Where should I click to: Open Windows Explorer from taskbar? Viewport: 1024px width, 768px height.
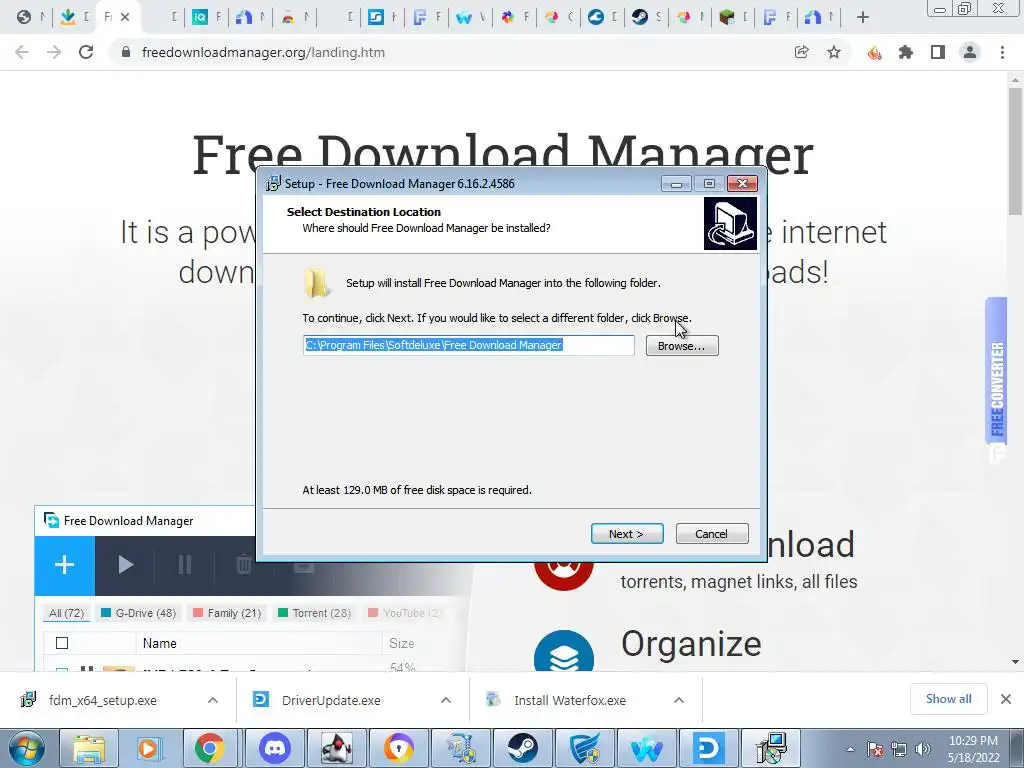click(x=89, y=748)
